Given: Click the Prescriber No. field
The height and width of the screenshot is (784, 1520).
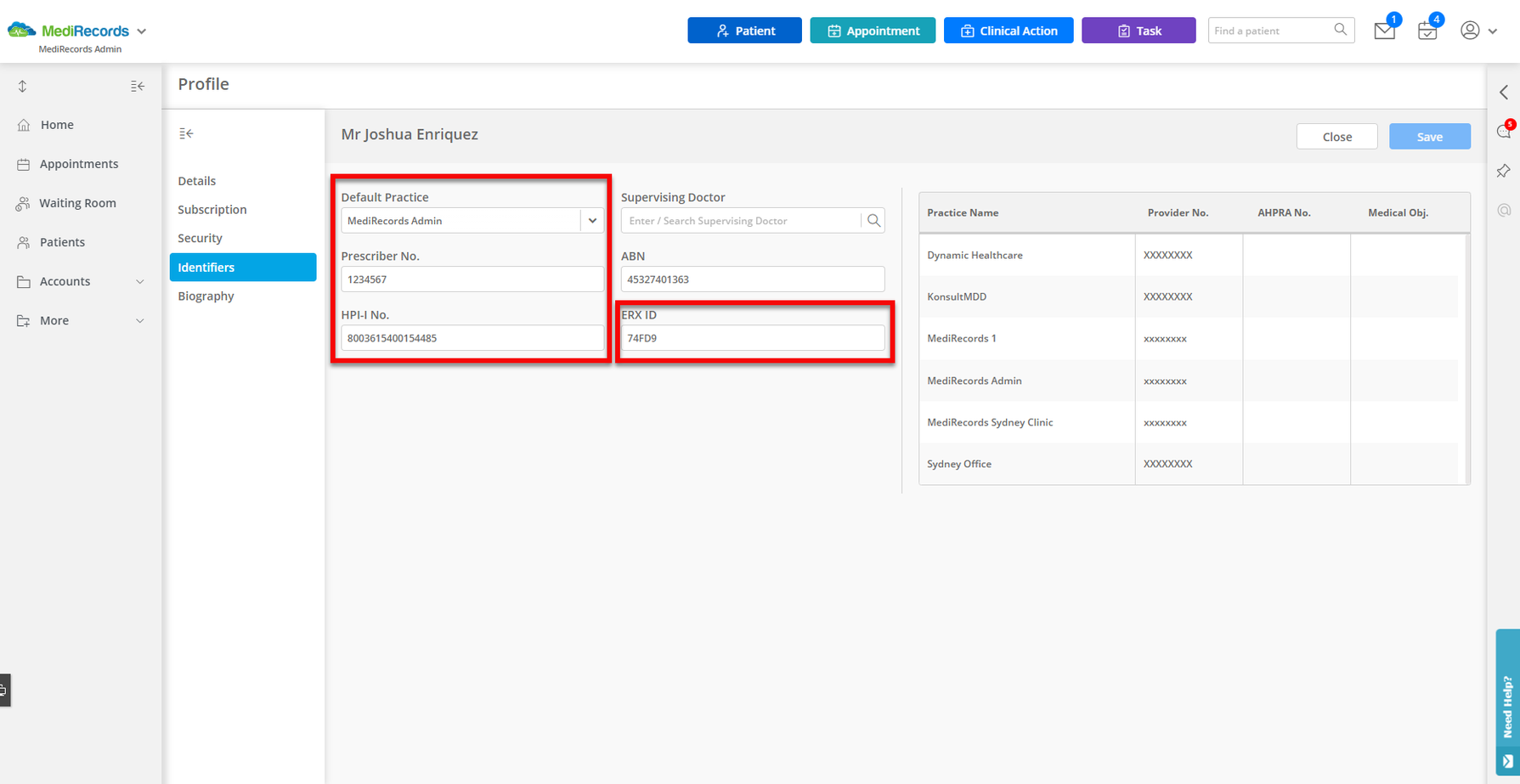Looking at the screenshot, I should pyautogui.click(x=472, y=279).
